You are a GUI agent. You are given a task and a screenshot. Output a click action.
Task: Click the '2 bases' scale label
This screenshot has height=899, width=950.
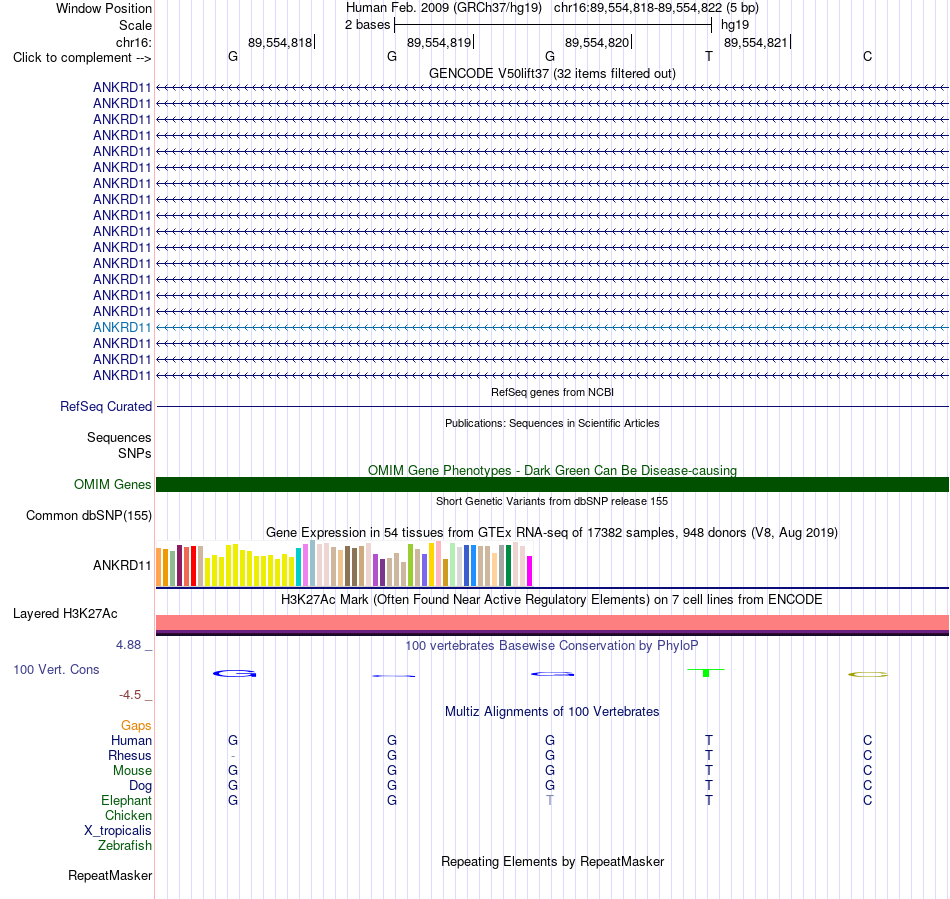pyautogui.click(x=367, y=25)
